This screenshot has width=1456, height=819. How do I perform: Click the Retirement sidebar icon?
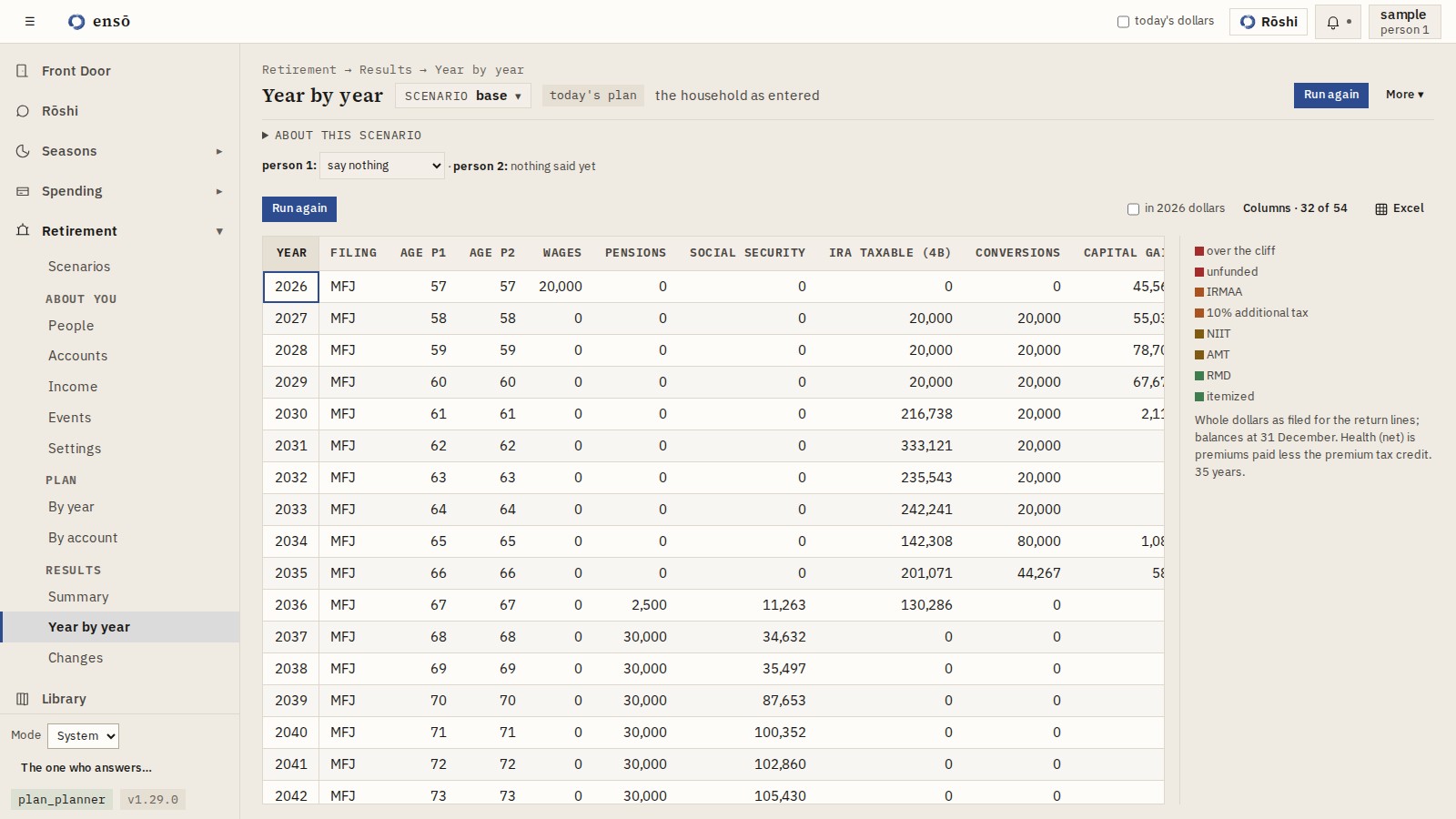(x=23, y=231)
